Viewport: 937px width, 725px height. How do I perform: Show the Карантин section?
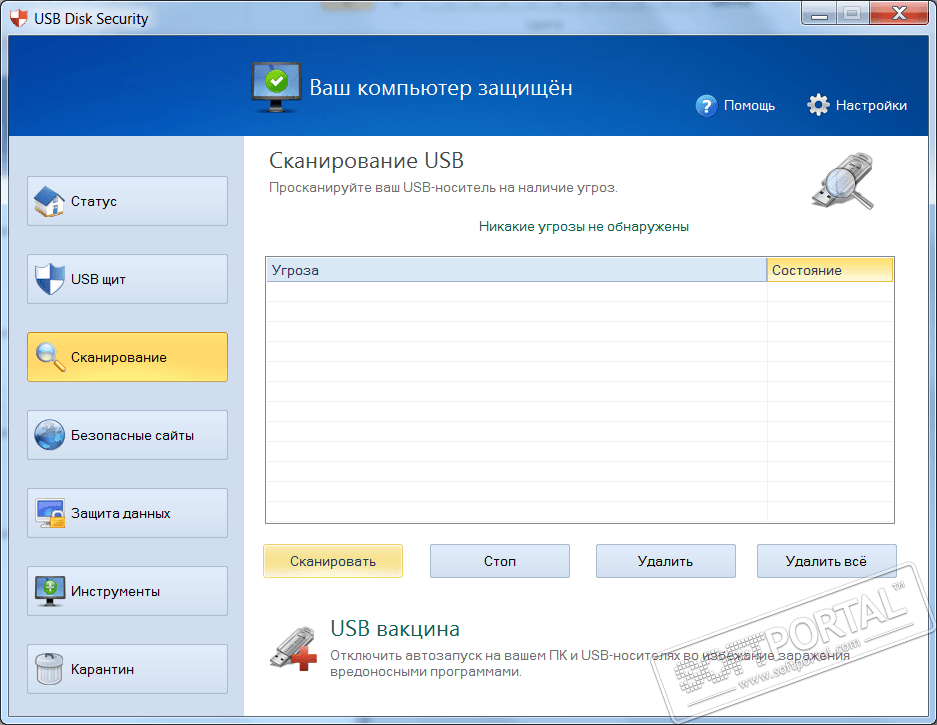(127, 669)
